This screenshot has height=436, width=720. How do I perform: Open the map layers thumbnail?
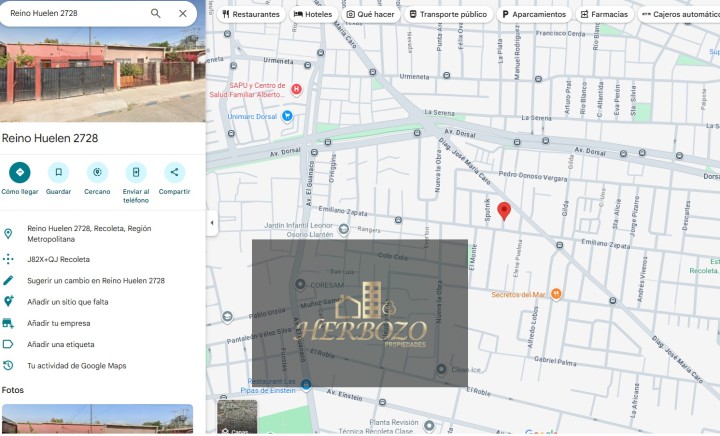237,417
